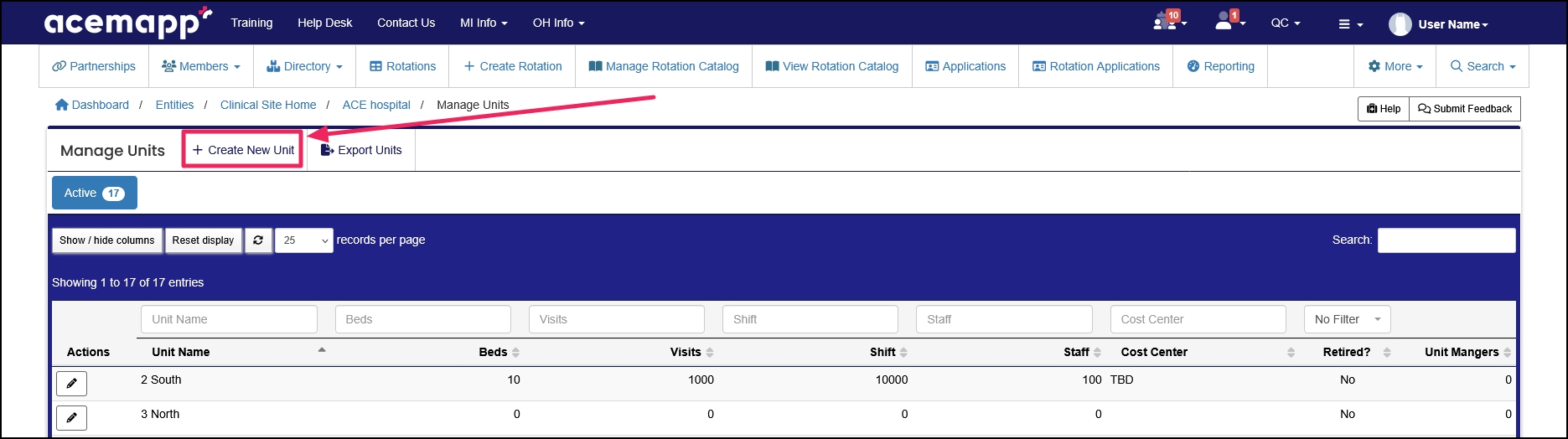This screenshot has width=1568, height=439.
Task: Expand the Search dropdown in nav bar
Action: [x=1483, y=66]
